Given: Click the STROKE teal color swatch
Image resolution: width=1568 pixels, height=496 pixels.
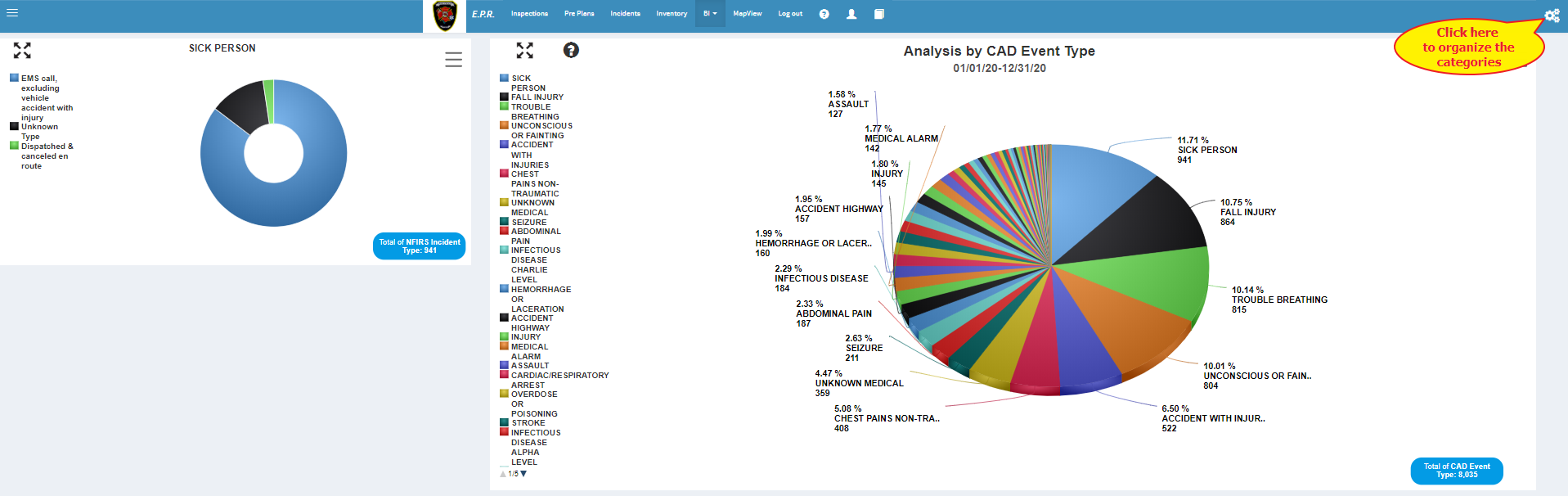Looking at the screenshot, I should [504, 422].
